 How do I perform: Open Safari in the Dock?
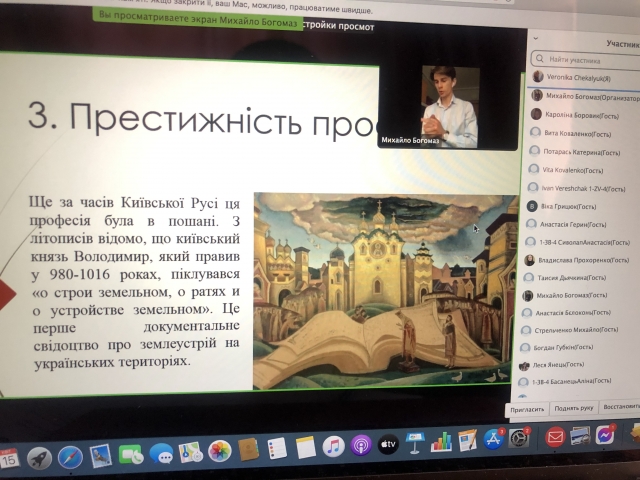click(x=70, y=457)
